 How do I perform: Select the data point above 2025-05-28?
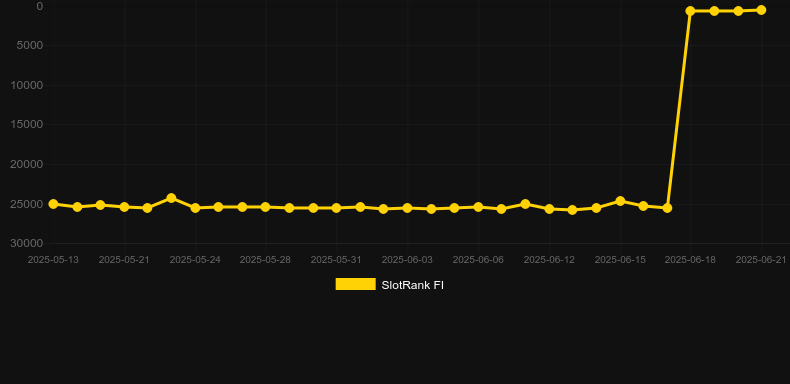point(266,207)
